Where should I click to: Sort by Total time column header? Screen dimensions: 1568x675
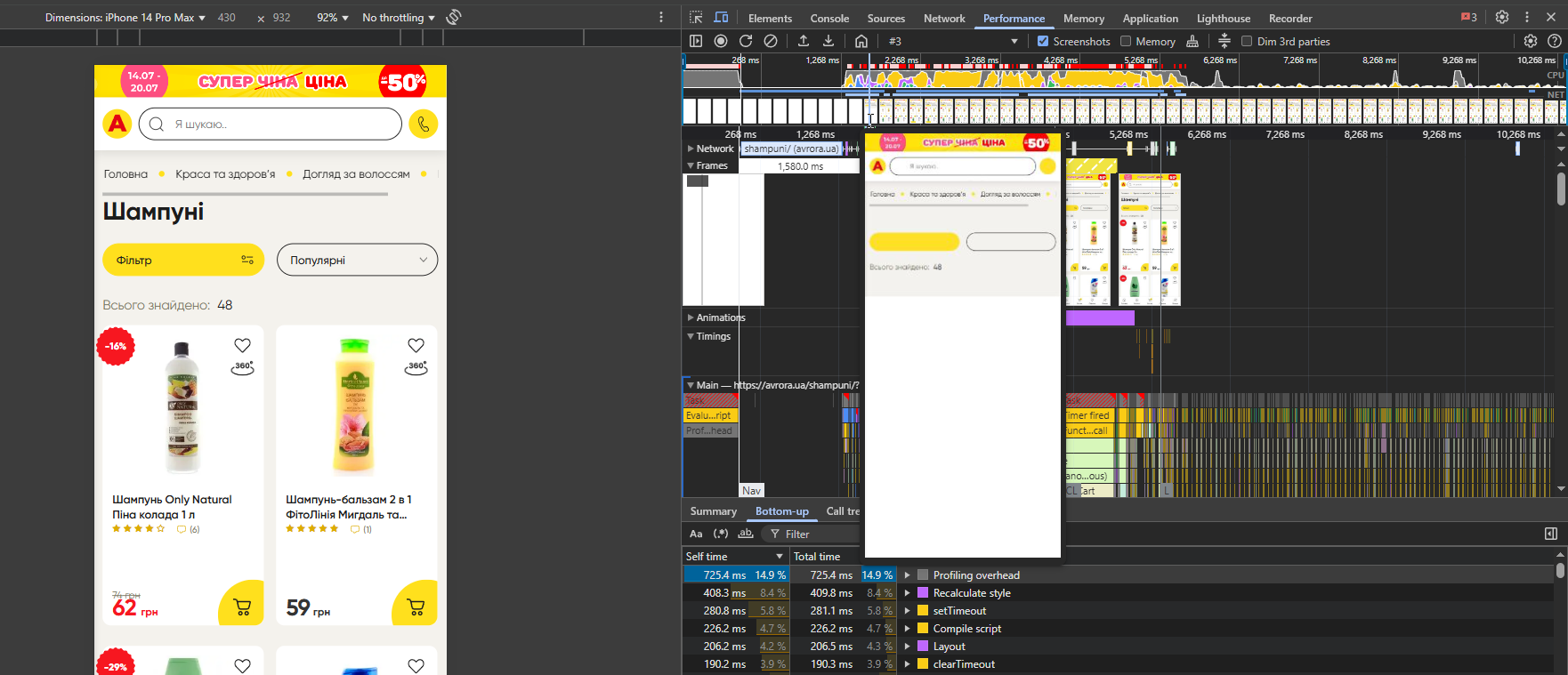(842, 557)
